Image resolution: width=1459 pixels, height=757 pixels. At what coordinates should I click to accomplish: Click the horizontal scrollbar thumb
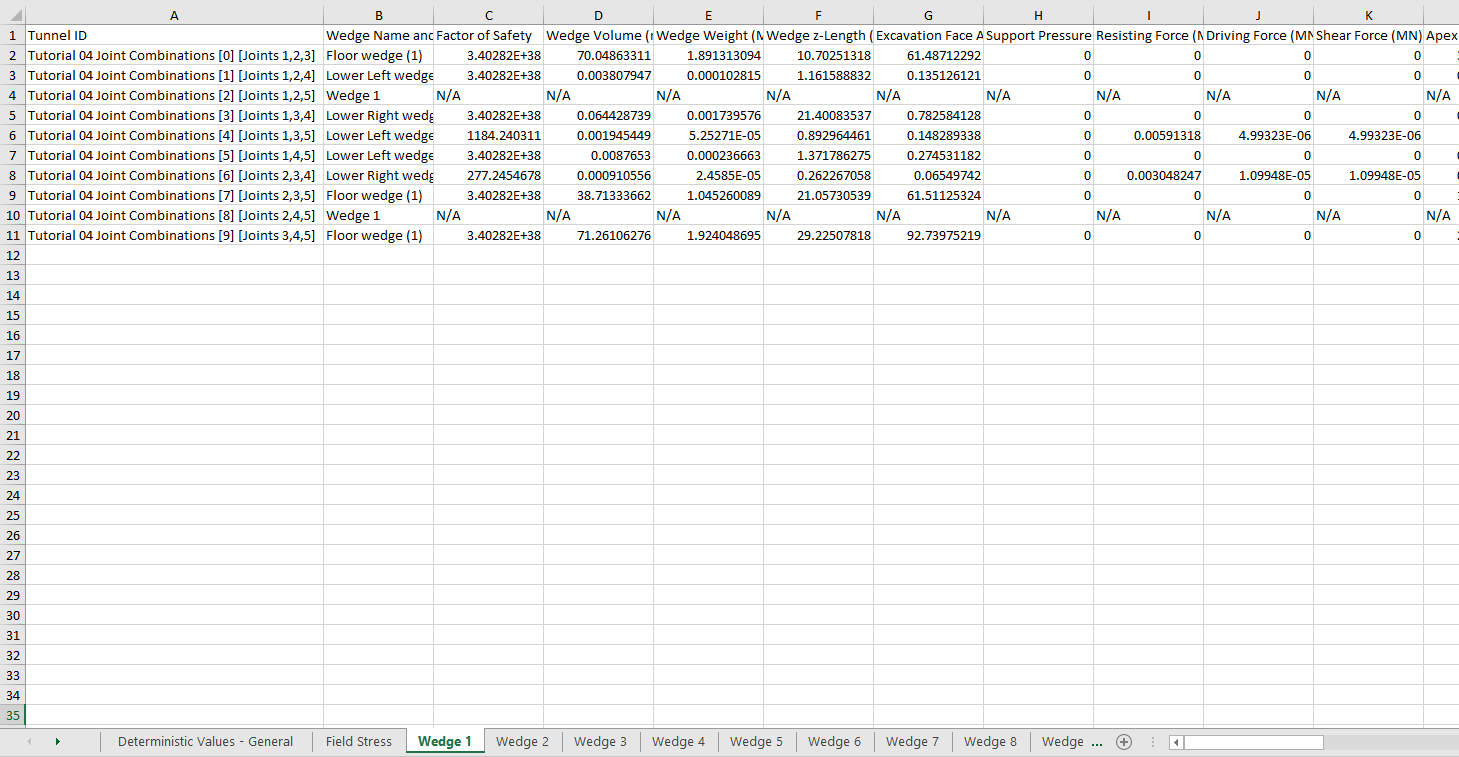tap(1253, 742)
